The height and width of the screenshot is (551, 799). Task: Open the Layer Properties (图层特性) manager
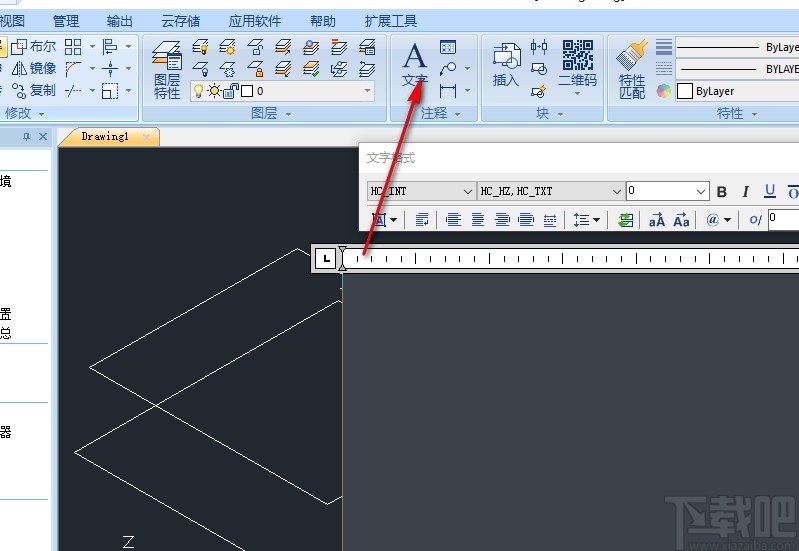coord(167,70)
